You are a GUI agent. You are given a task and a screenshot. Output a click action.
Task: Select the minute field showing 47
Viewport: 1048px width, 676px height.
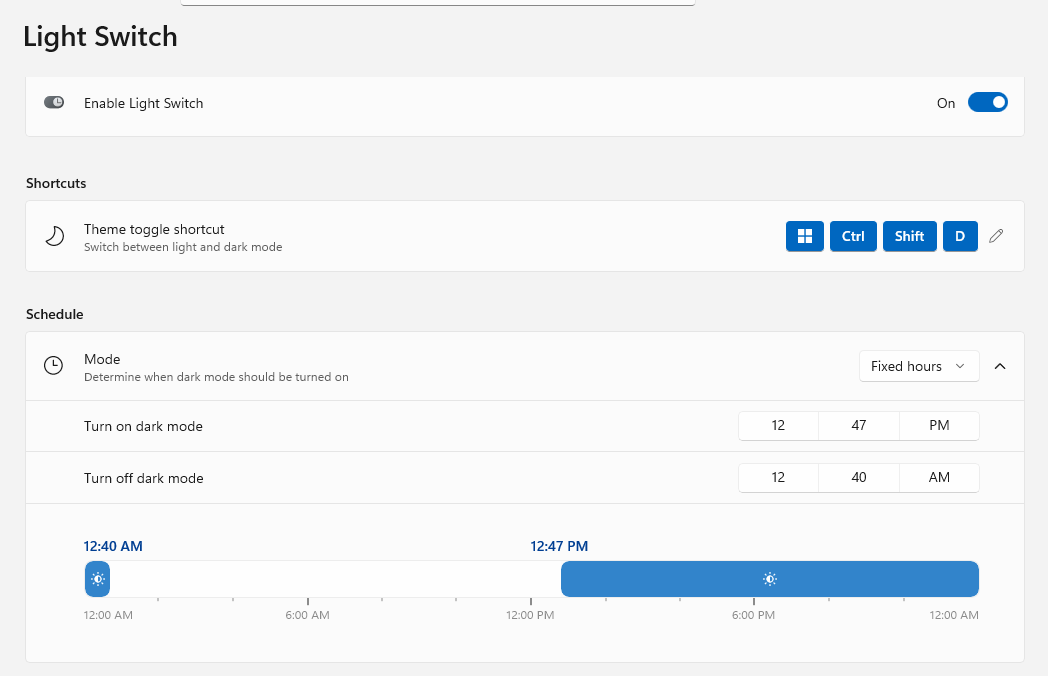click(859, 426)
